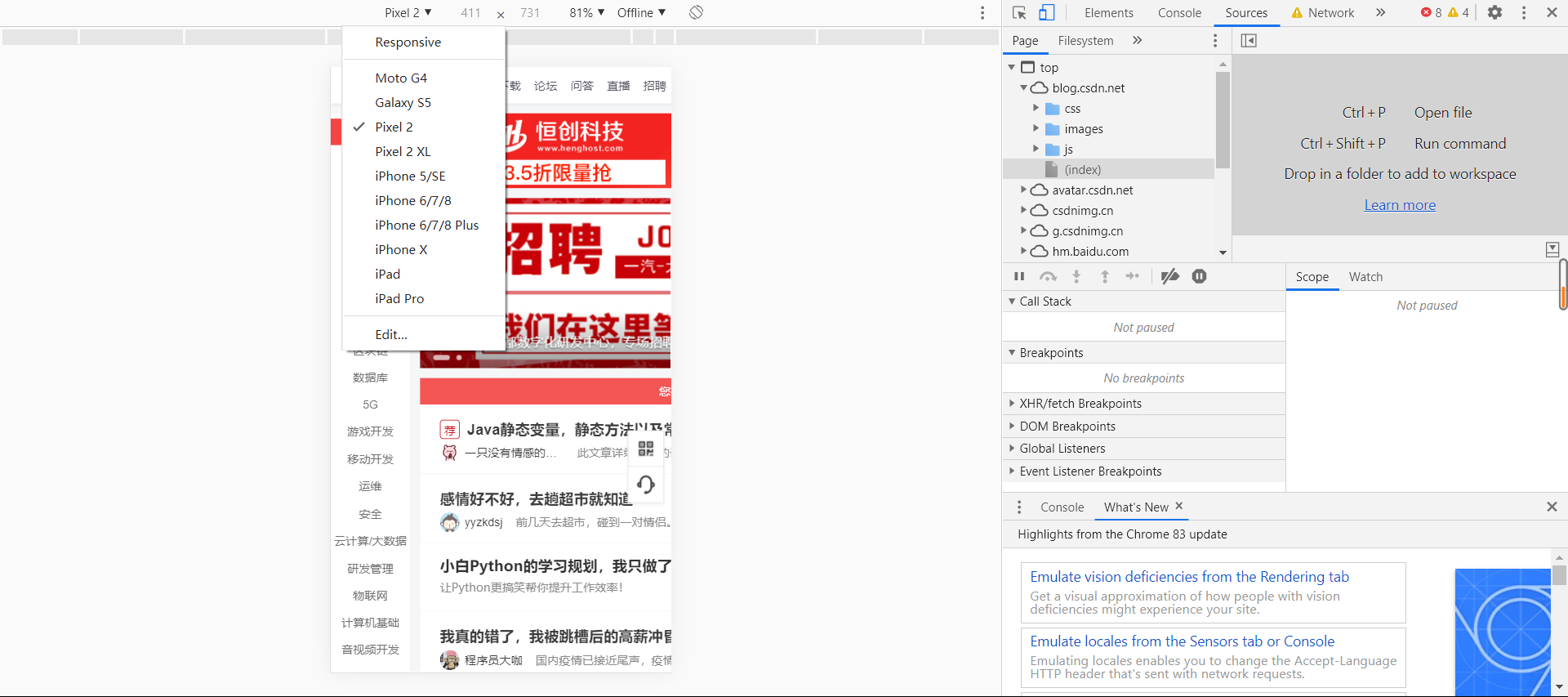Click the red error count indicator

tap(1432, 12)
